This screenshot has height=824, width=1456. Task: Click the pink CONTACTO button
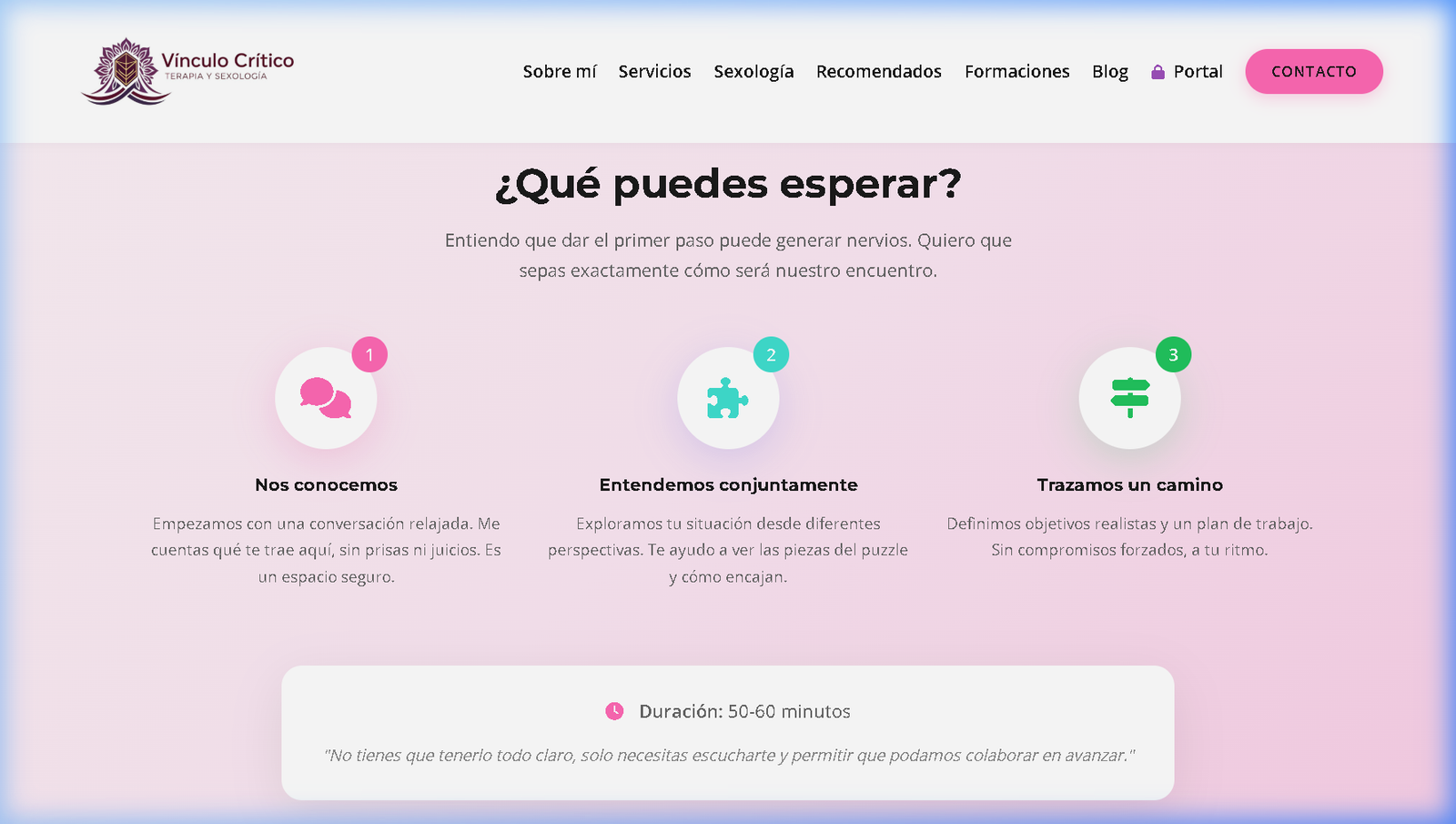pyautogui.click(x=1314, y=71)
